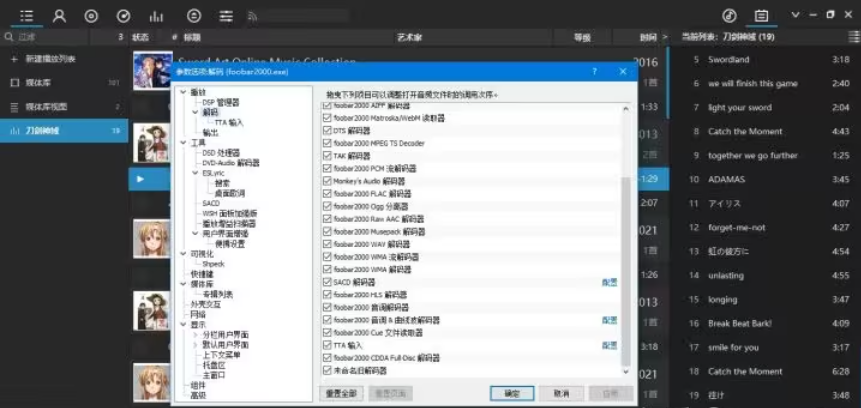The height and width of the screenshot is (408, 861).
Task: Expand the 分栏用户界面 tree node
Action: coord(195,334)
